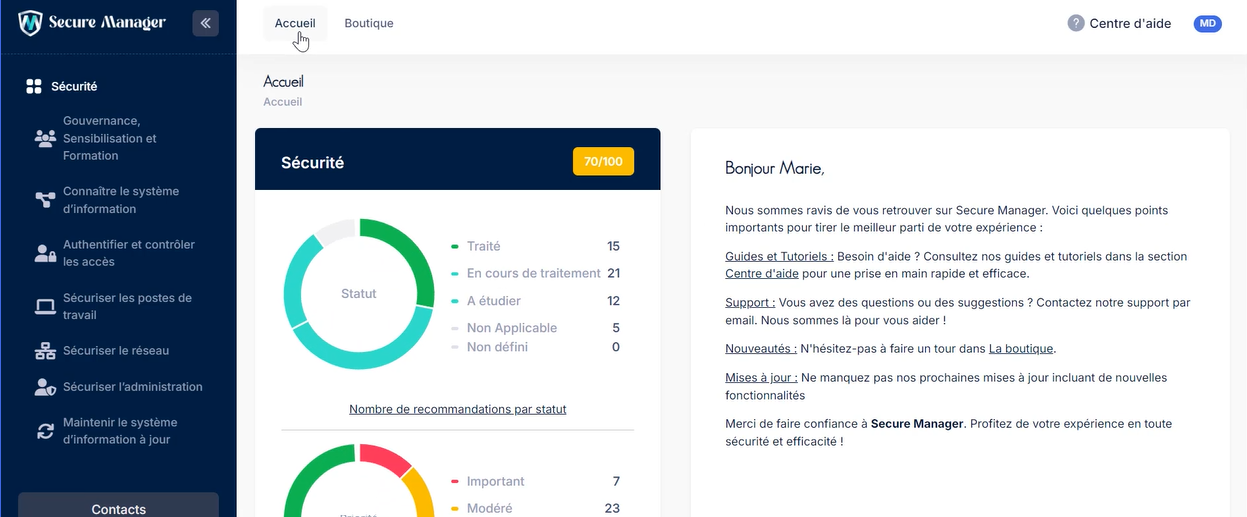1247x517 pixels.
Task: Click the Guides et Tutoriels link
Action: (779, 256)
